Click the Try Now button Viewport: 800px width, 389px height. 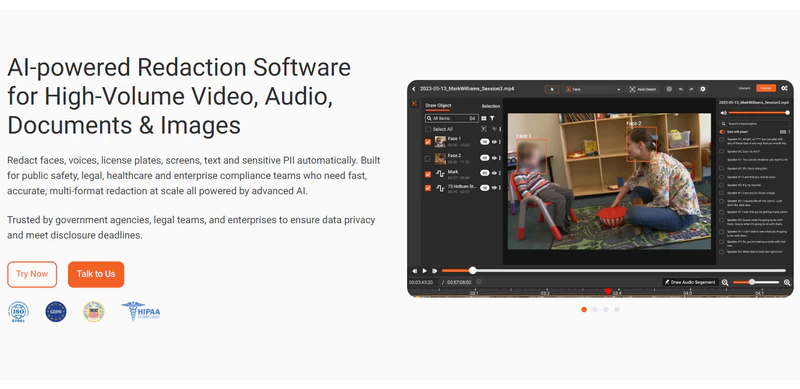click(32, 274)
